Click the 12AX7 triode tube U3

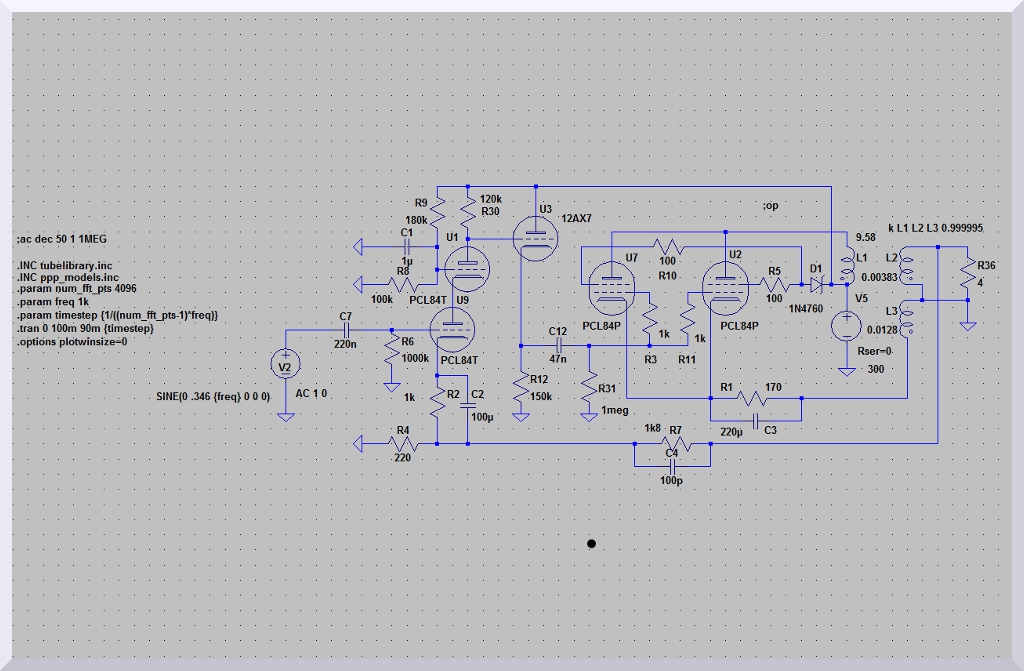[x=537, y=238]
